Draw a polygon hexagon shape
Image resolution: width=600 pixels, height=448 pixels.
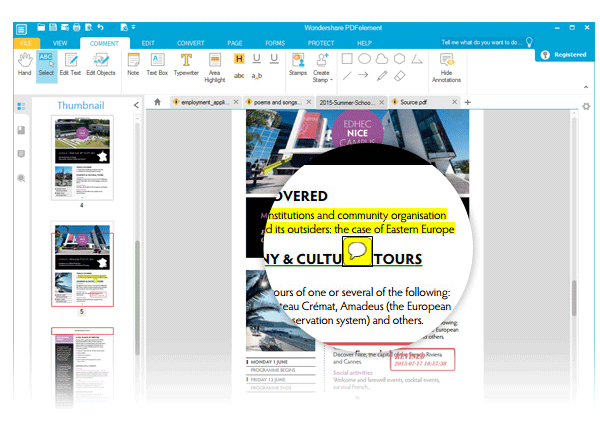(x=399, y=59)
